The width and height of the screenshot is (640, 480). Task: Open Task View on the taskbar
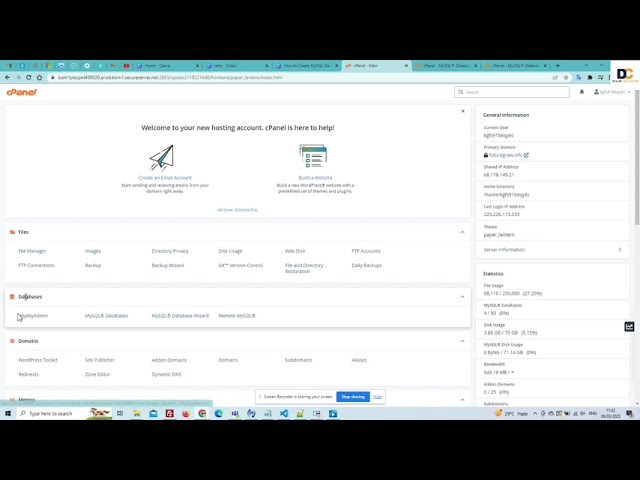click(120, 413)
